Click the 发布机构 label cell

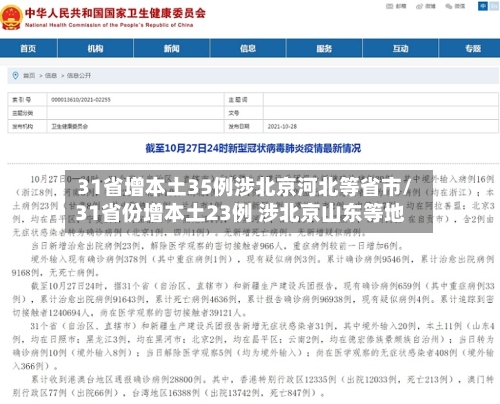(27, 126)
